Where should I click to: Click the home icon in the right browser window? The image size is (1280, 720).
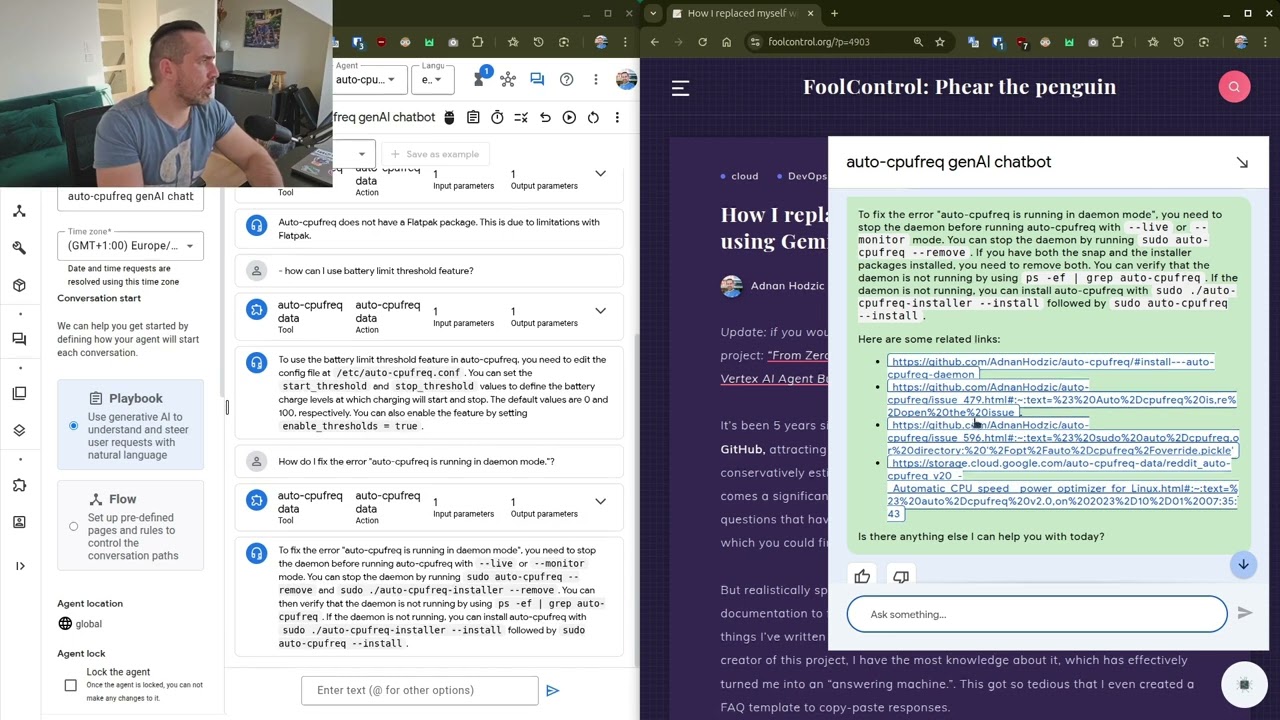tap(726, 42)
